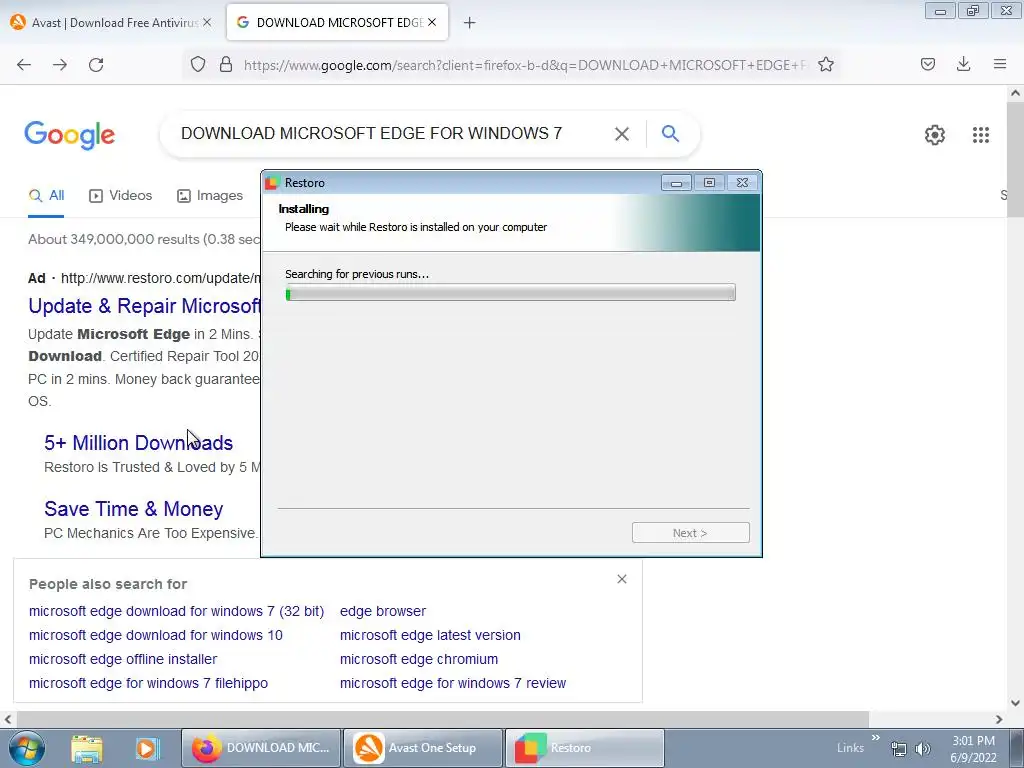The width and height of the screenshot is (1024, 768).
Task: Open the 5+ Million Downloads link
Action: coord(138,443)
